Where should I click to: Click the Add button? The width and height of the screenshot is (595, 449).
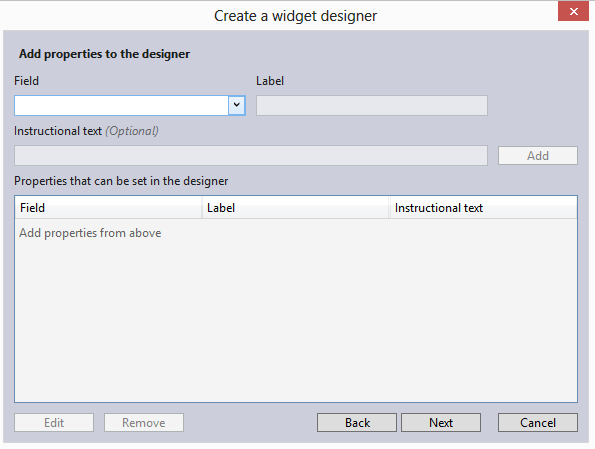click(x=538, y=156)
